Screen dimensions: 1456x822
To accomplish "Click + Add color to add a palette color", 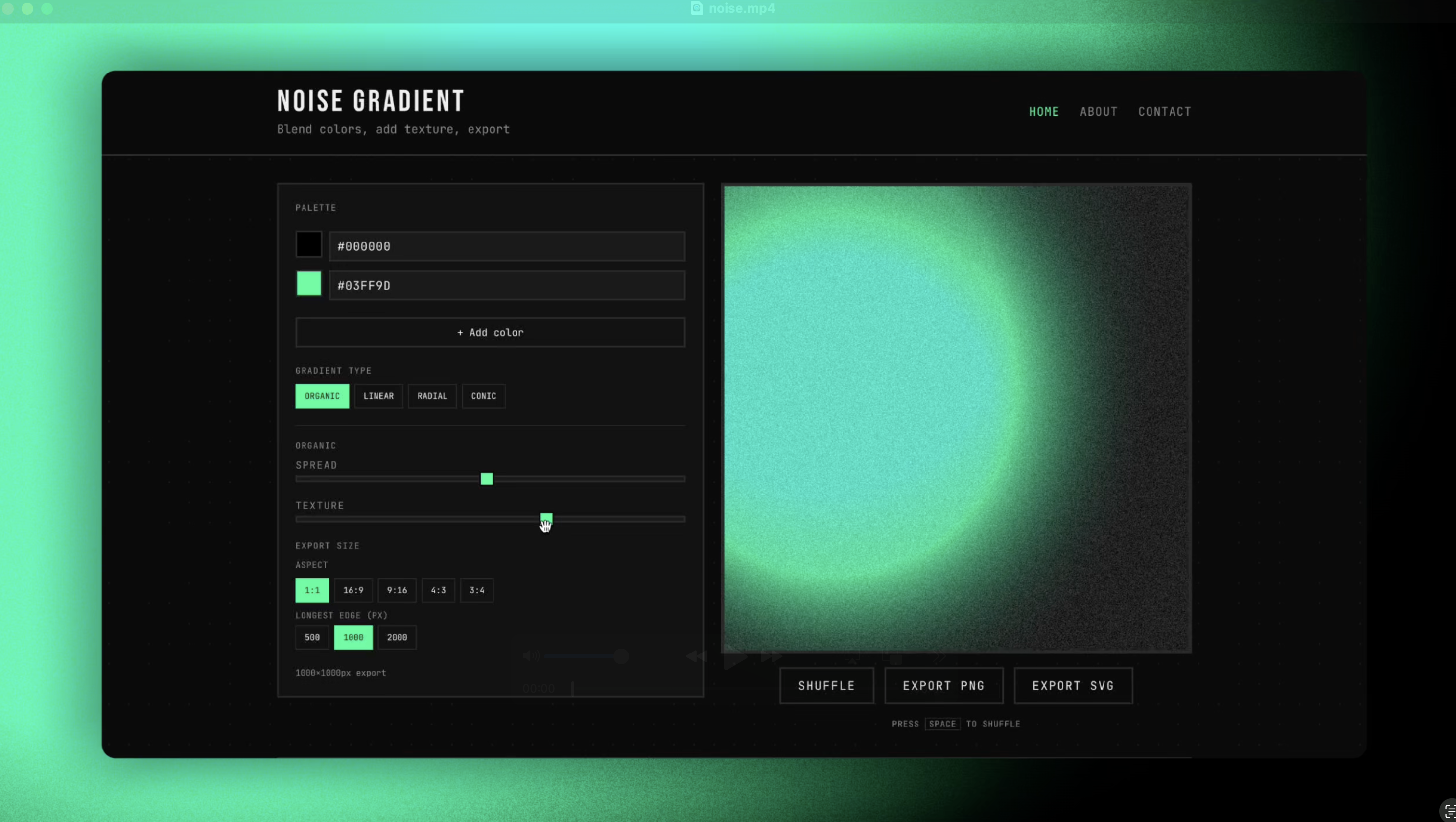I will [490, 332].
